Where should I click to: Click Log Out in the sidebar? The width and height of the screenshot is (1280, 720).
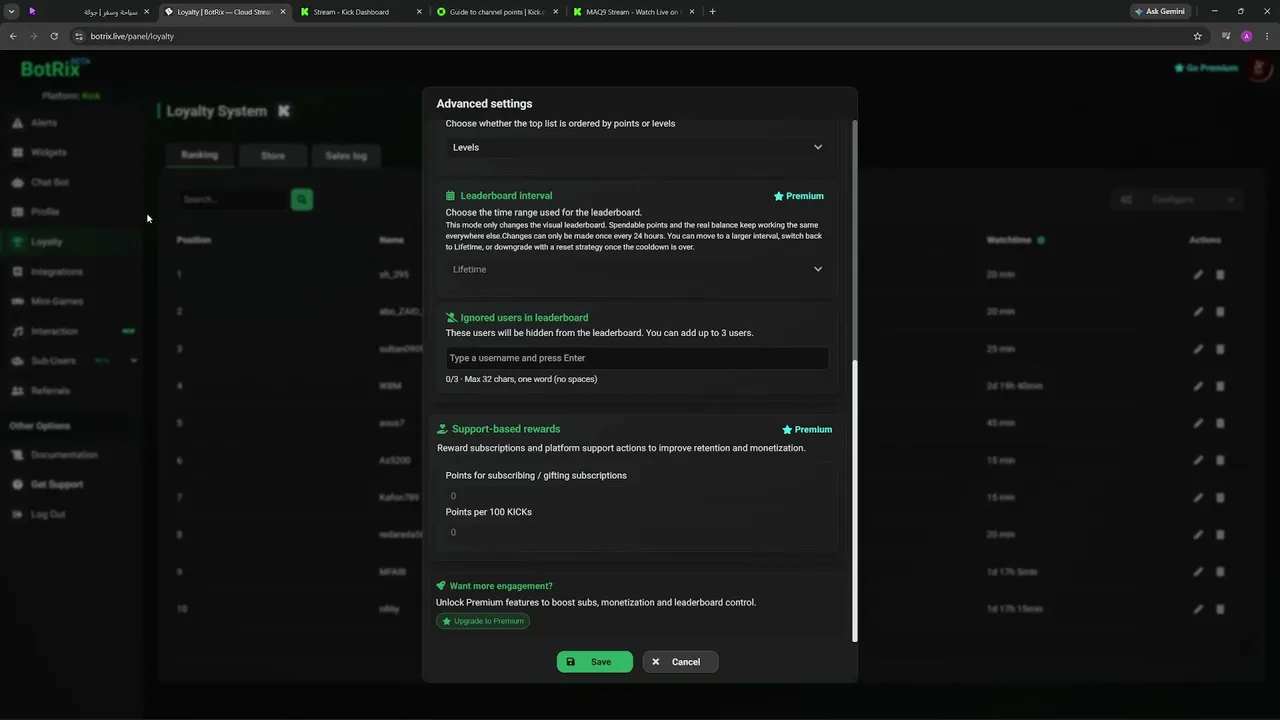click(x=48, y=514)
